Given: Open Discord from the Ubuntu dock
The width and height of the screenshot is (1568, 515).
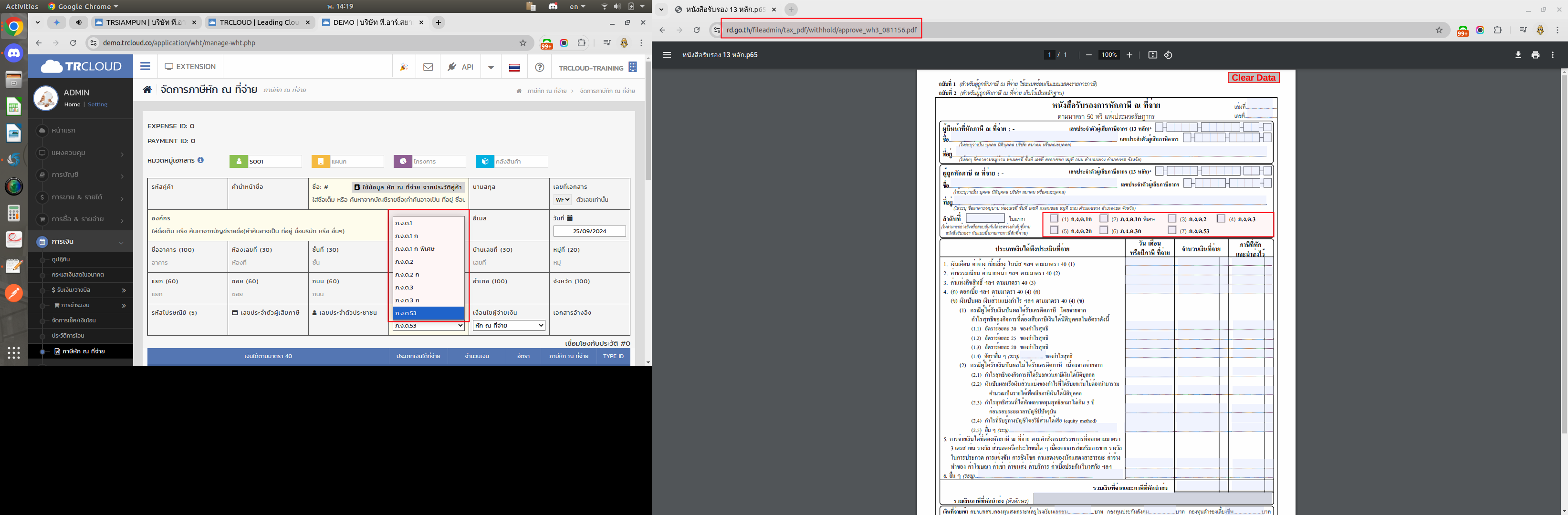Looking at the screenshot, I should [13, 53].
